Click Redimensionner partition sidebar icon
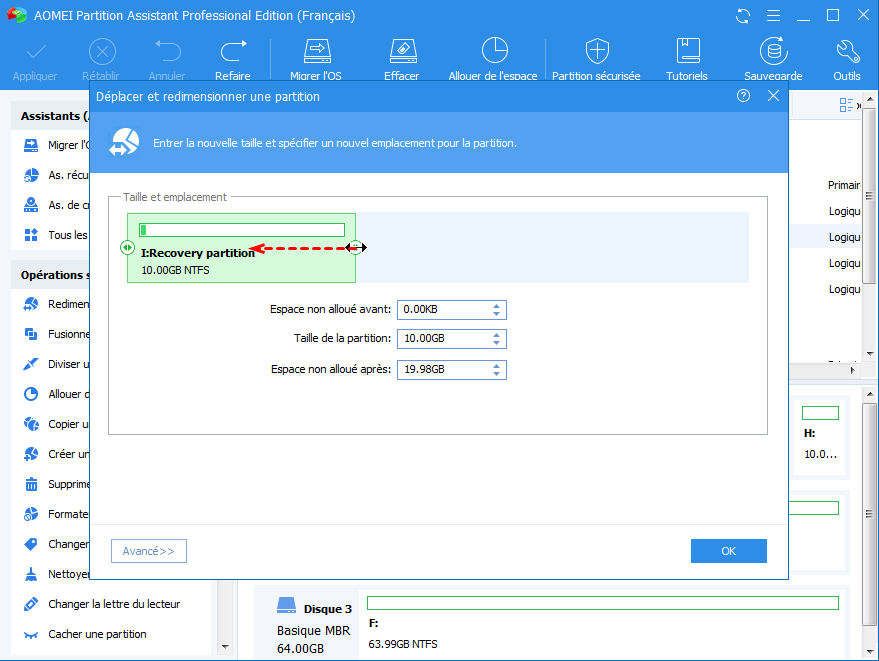The height and width of the screenshot is (661, 879). [31, 304]
